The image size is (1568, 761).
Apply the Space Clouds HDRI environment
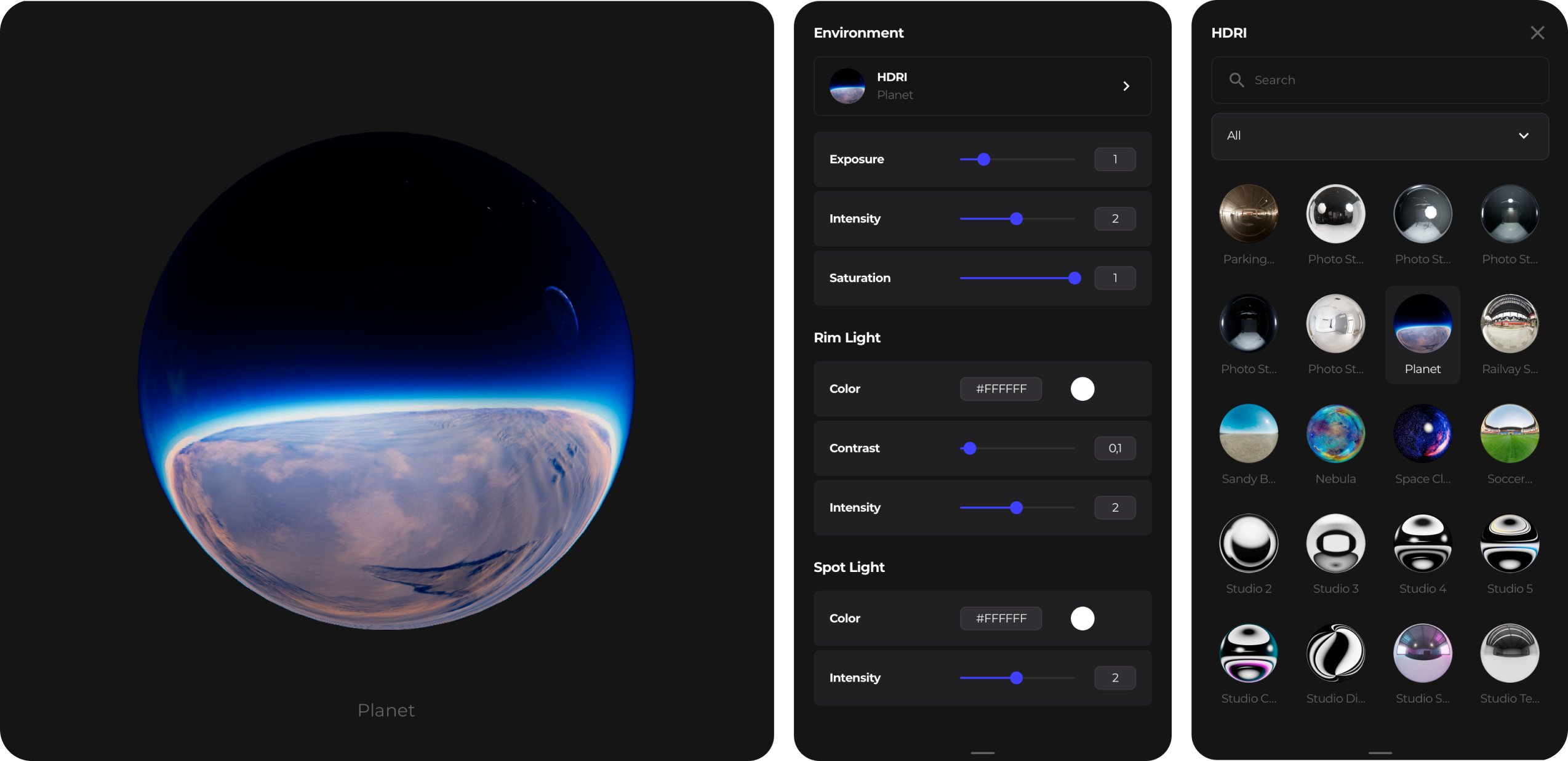pos(1422,433)
